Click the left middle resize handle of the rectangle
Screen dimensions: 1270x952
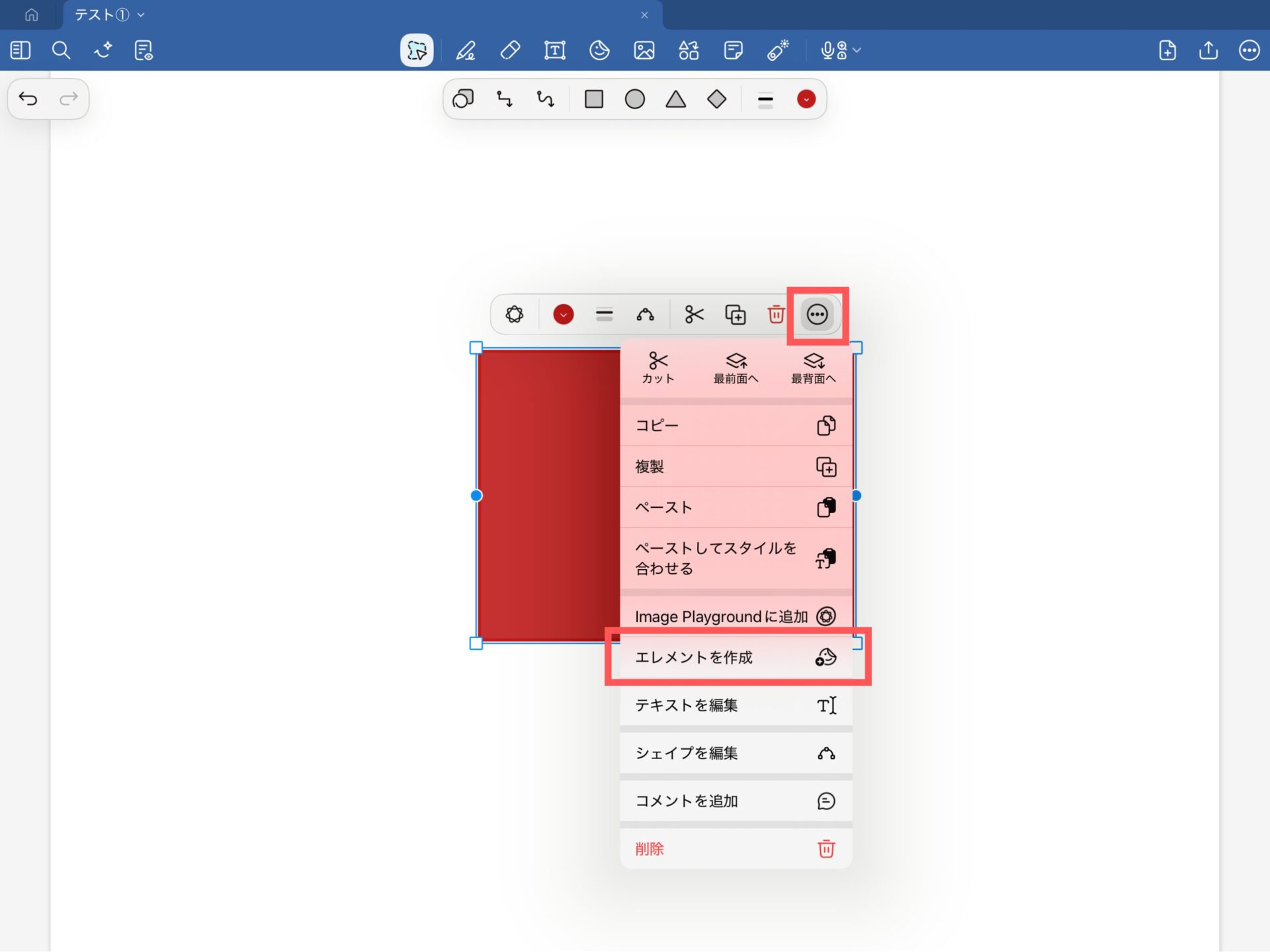[x=476, y=495]
